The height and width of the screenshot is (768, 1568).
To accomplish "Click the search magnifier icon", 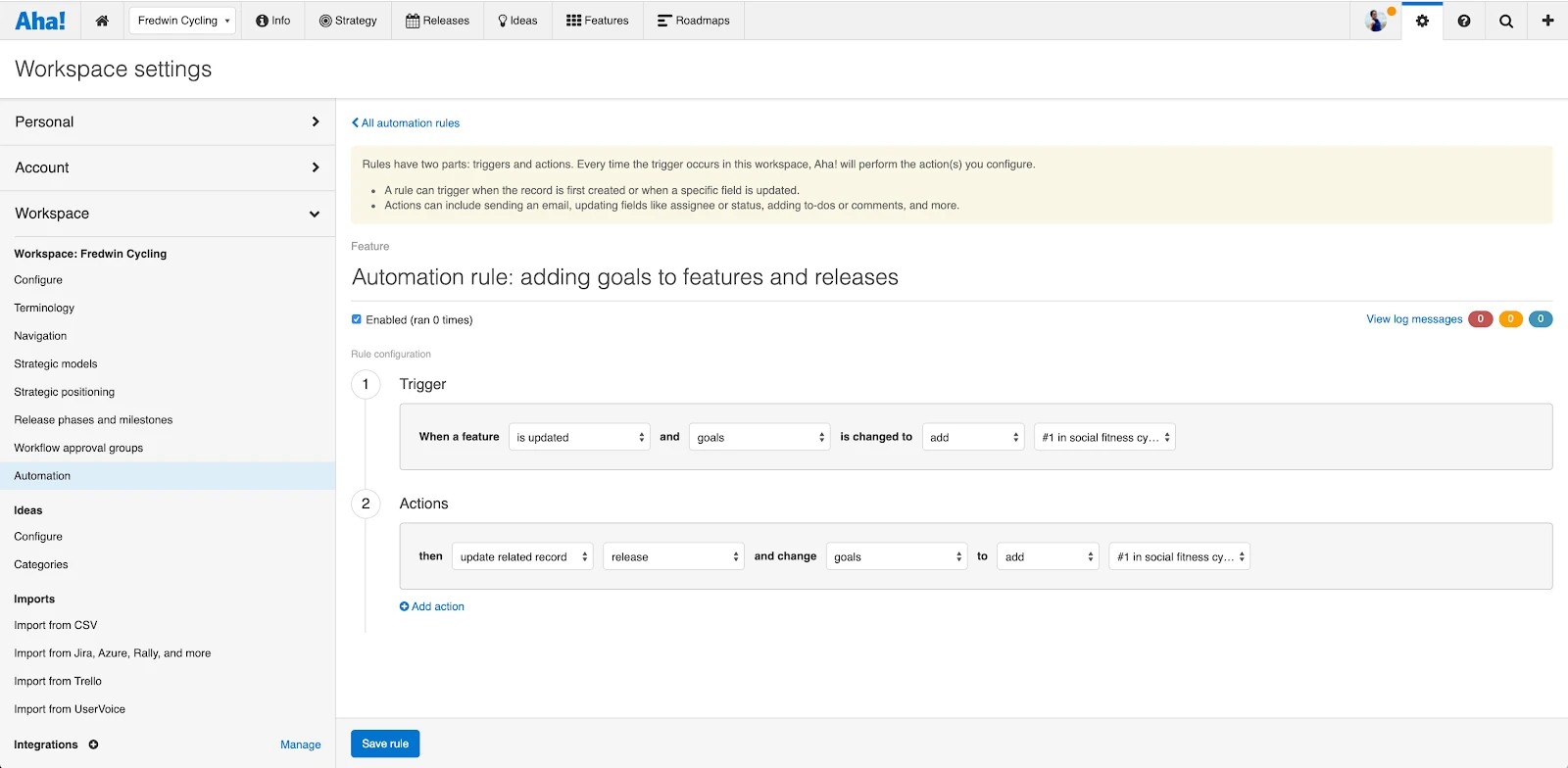I will click(1506, 21).
